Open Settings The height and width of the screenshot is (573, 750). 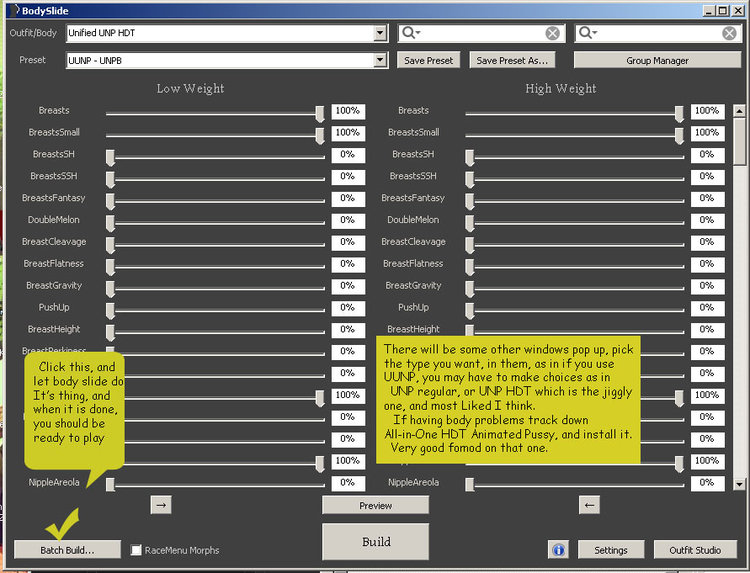611,550
